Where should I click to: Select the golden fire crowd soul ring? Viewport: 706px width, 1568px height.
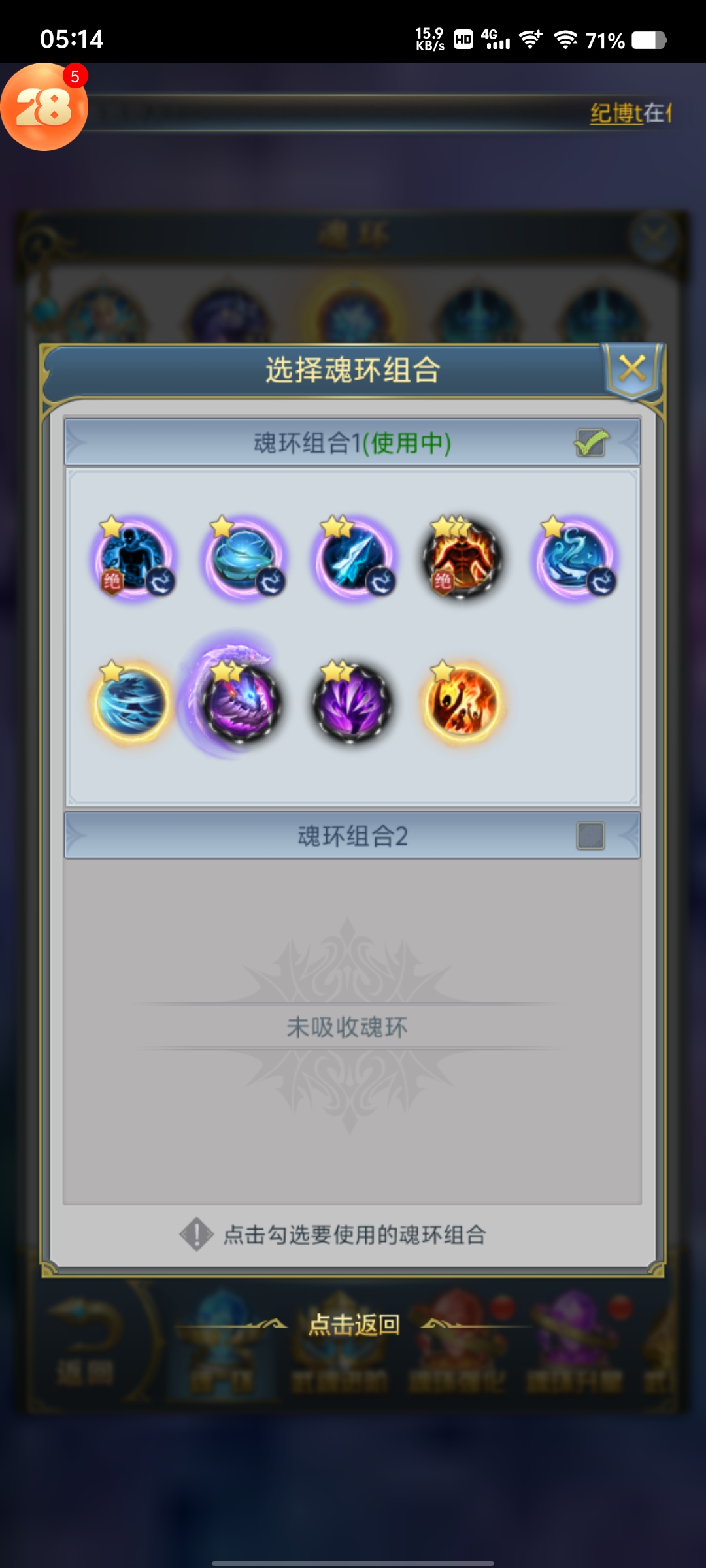463,703
